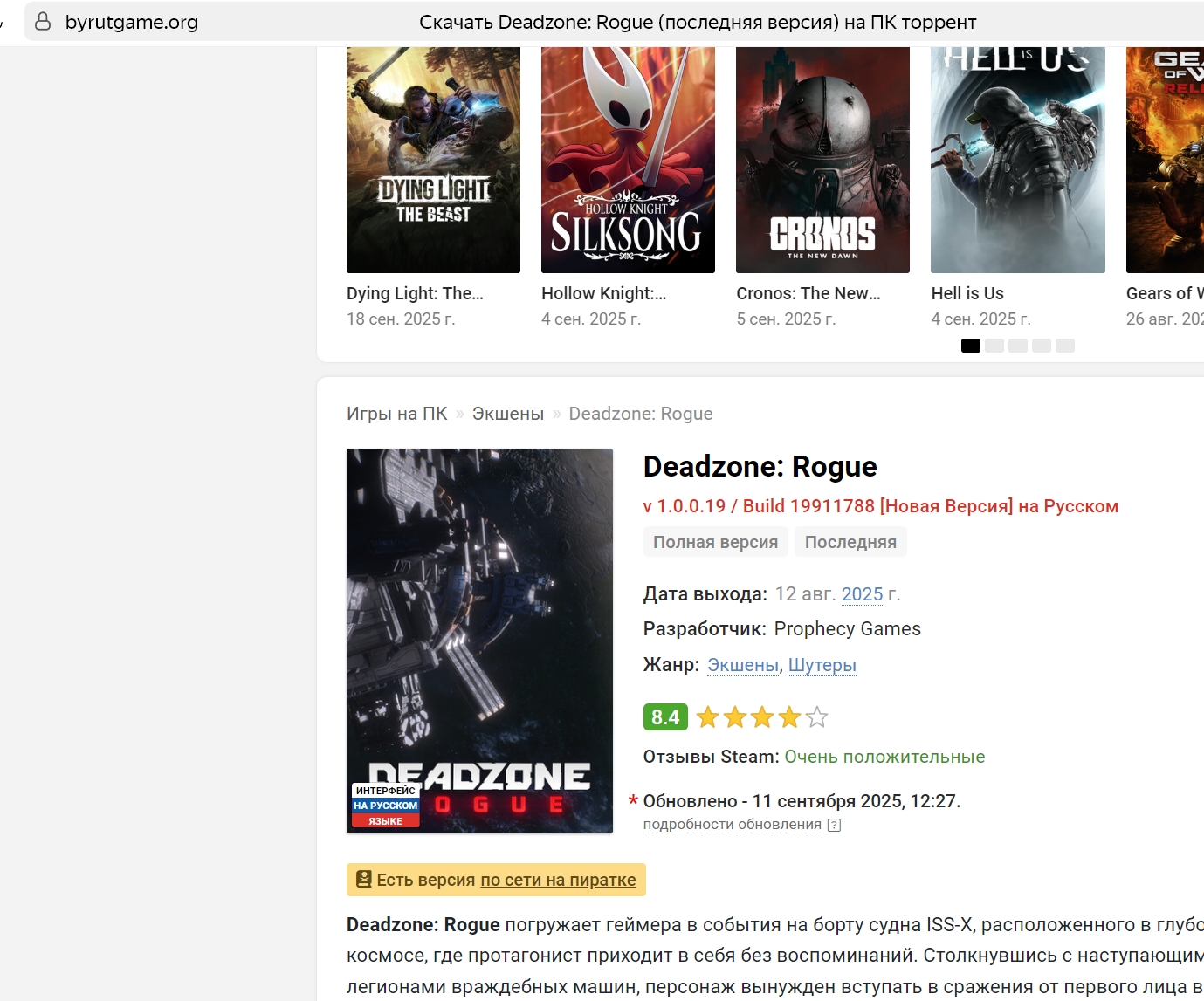Click the site lock icon in address bar
Image resolution: width=1204 pixels, height=1001 pixels.
tap(42, 22)
